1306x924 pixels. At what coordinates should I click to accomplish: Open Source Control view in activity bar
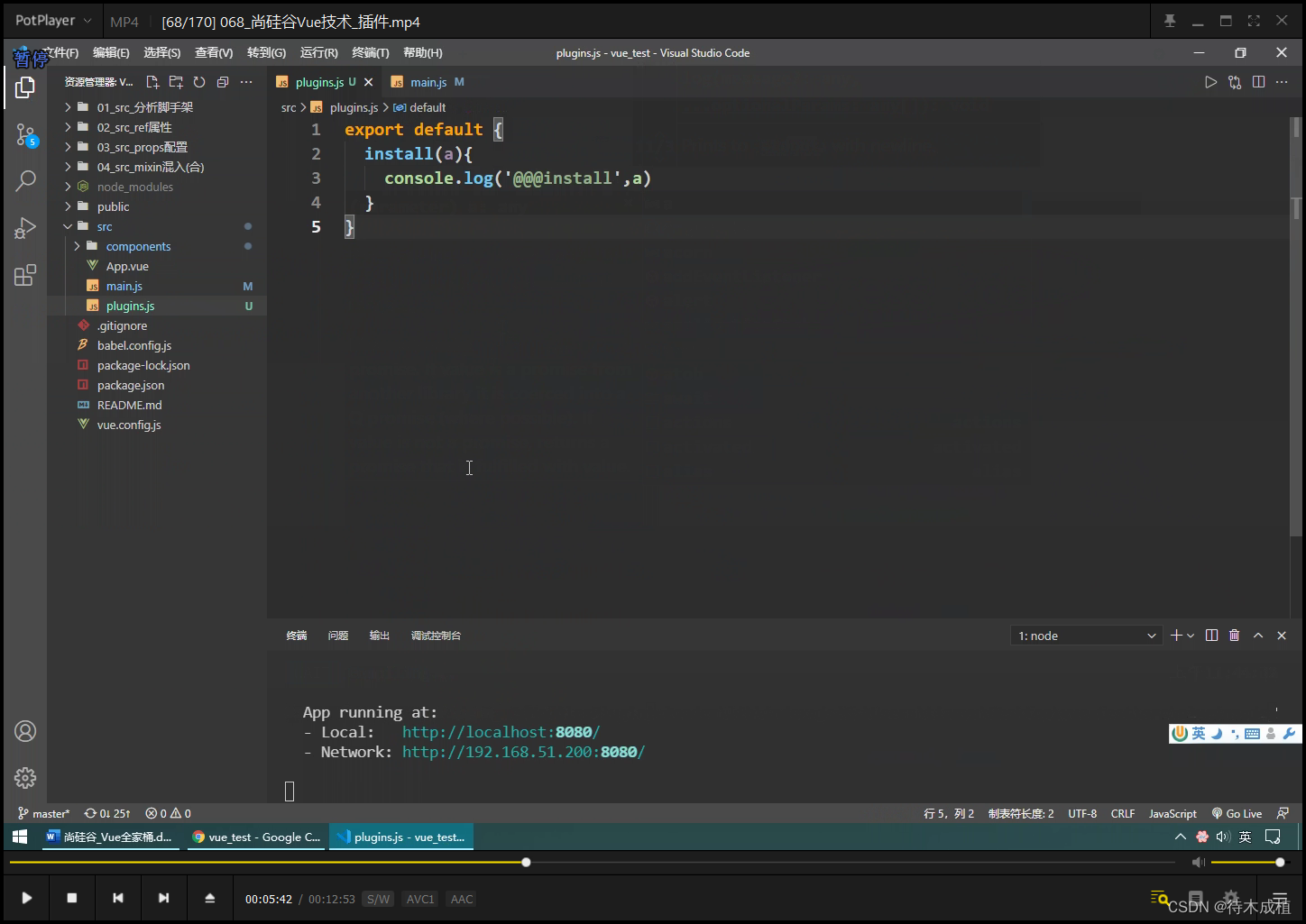click(25, 136)
